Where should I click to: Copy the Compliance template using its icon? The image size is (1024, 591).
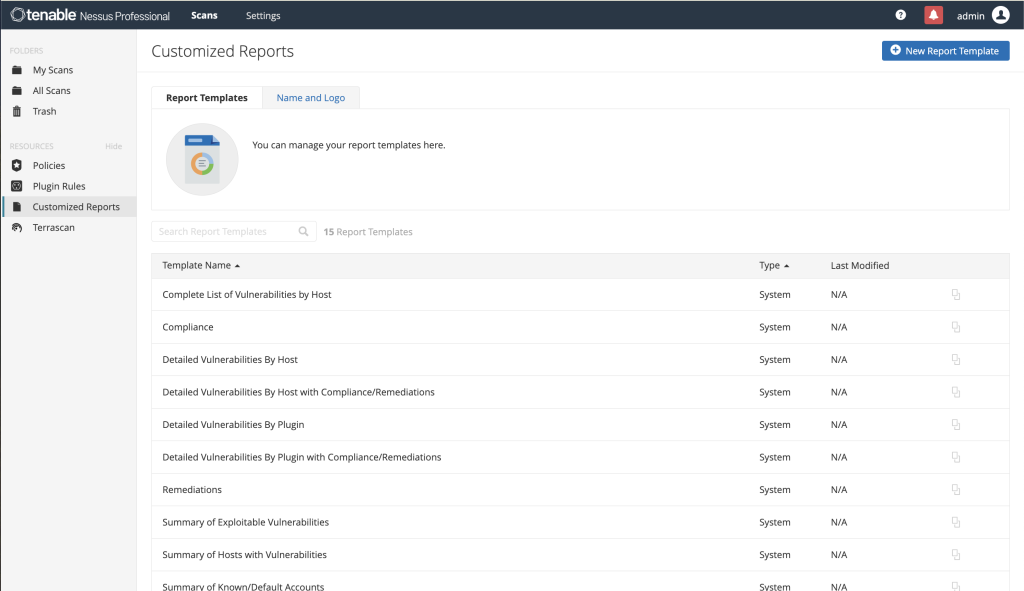tap(956, 327)
